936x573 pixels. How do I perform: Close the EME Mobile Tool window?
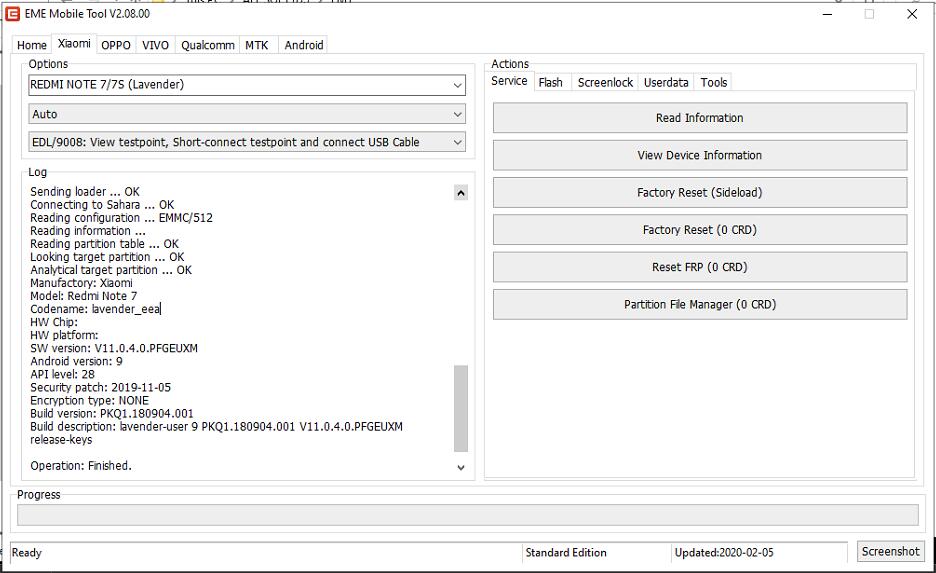point(912,14)
